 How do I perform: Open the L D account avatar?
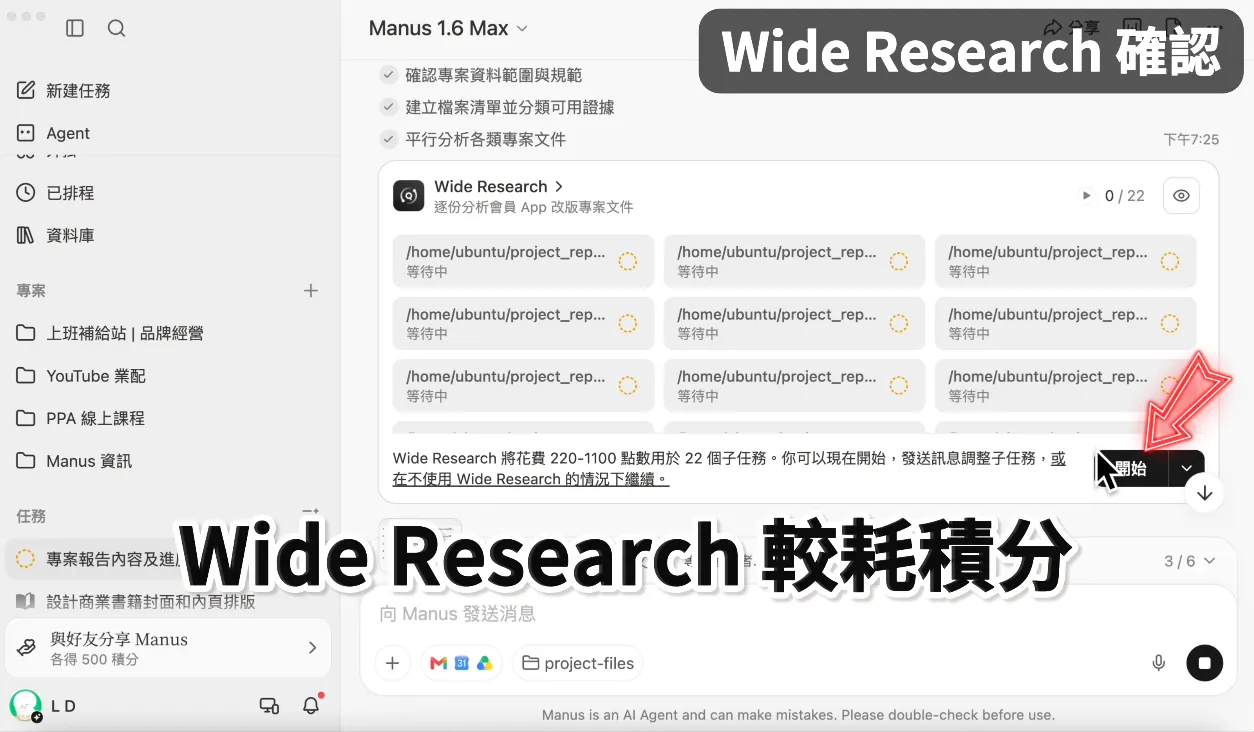pos(25,706)
